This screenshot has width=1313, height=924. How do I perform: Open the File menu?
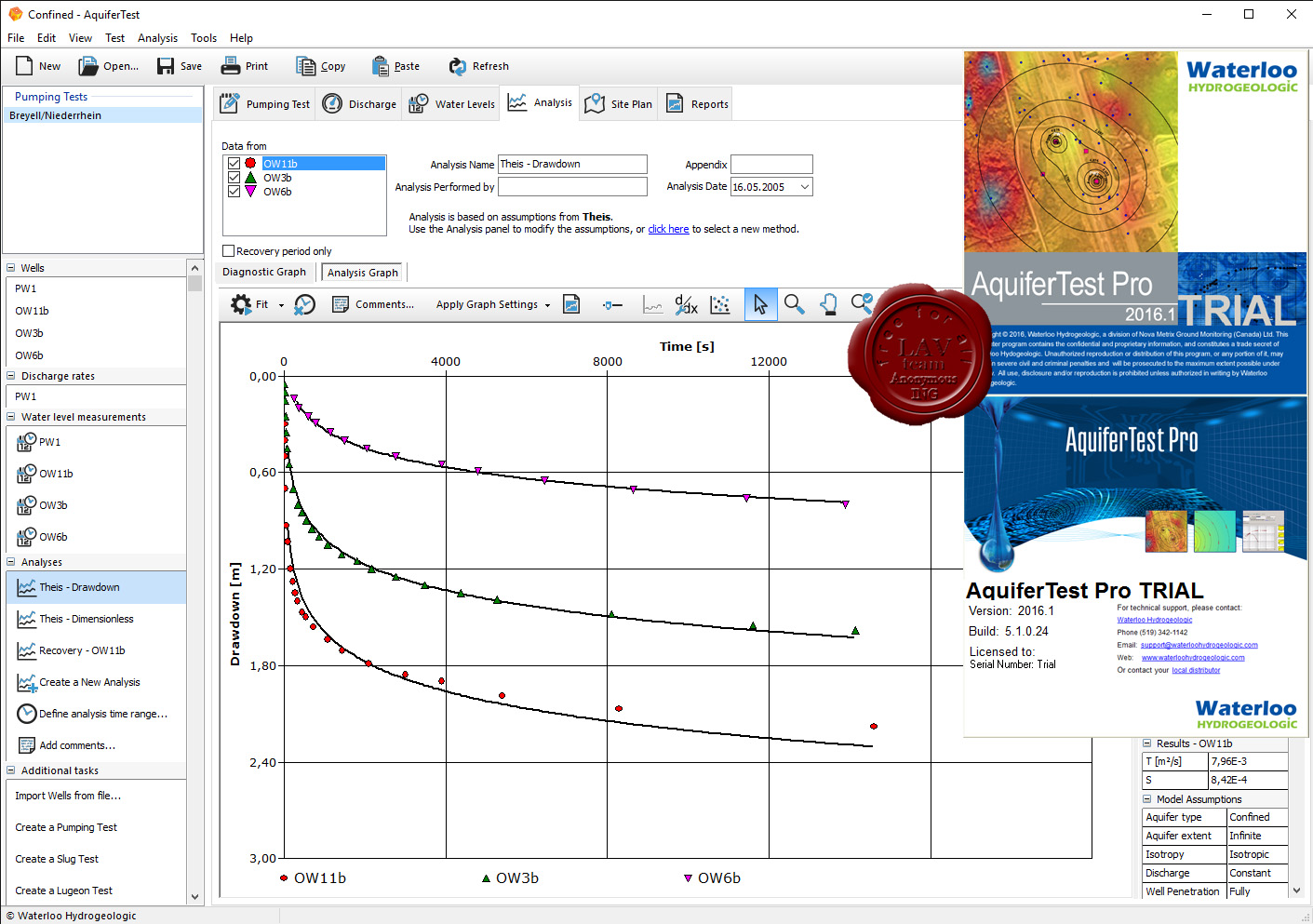click(x=16, y=38)
